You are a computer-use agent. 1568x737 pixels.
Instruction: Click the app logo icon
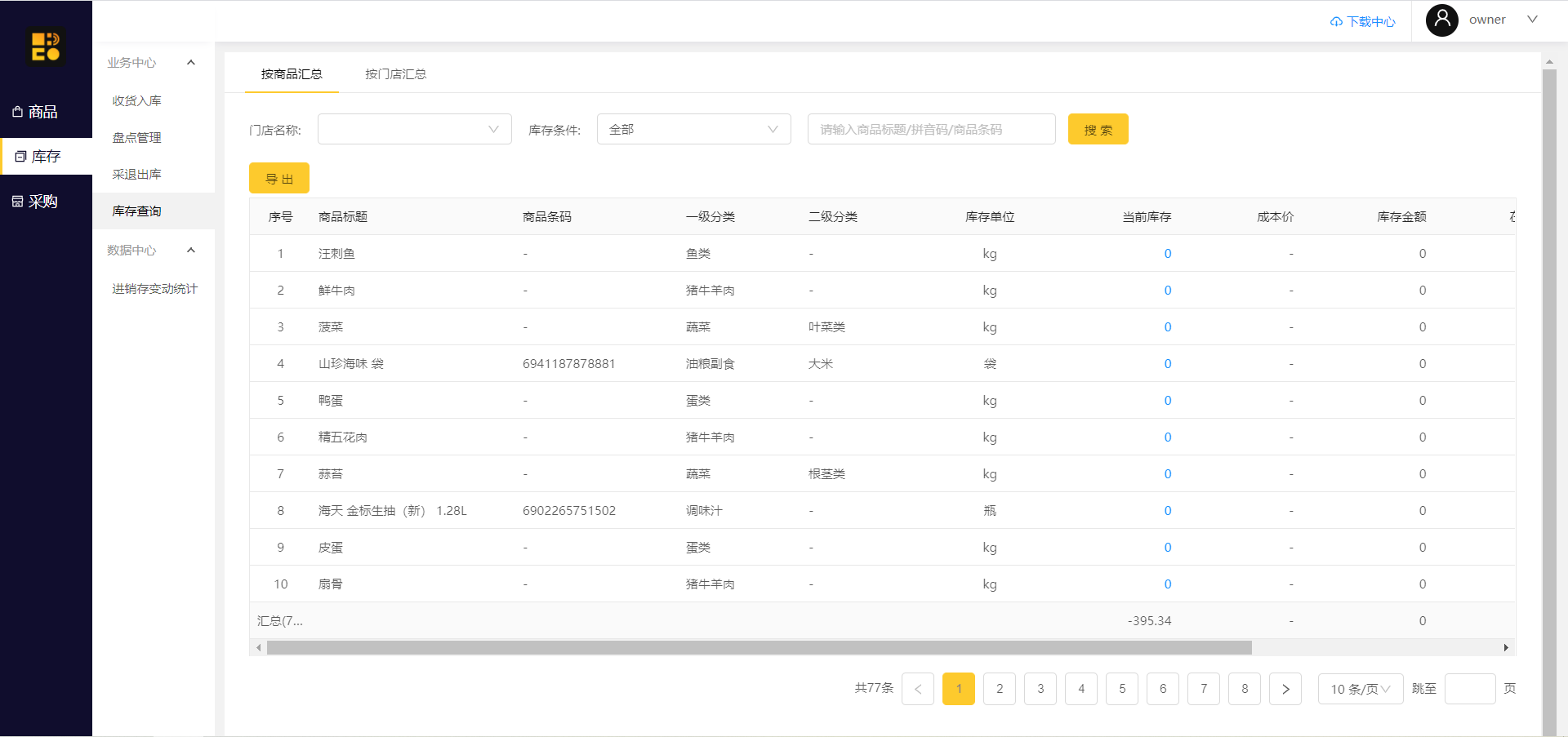(x=46, y=46)
